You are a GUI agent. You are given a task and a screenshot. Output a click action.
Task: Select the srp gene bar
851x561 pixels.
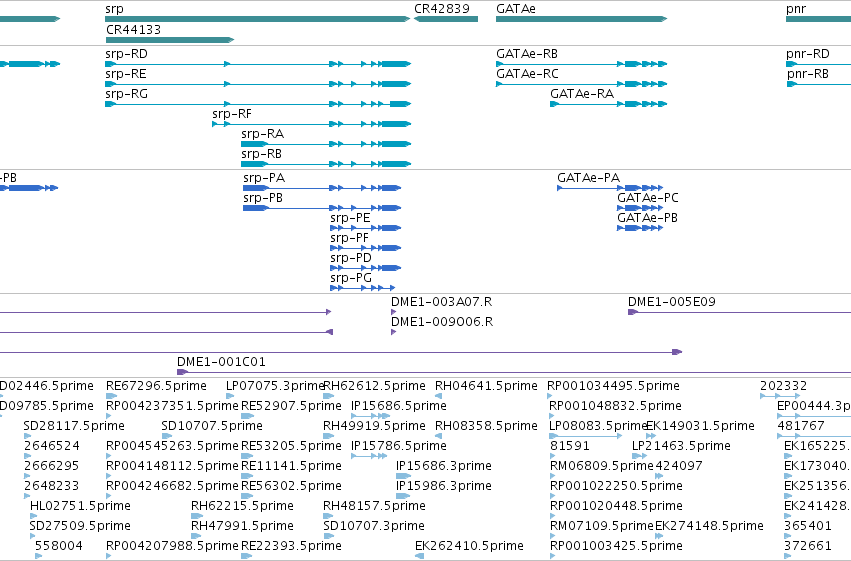[257, 19]
